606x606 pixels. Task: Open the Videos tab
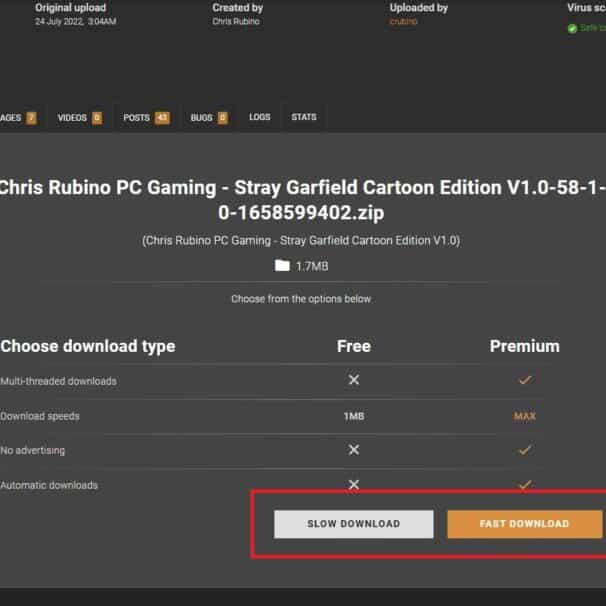pos(79,117)
